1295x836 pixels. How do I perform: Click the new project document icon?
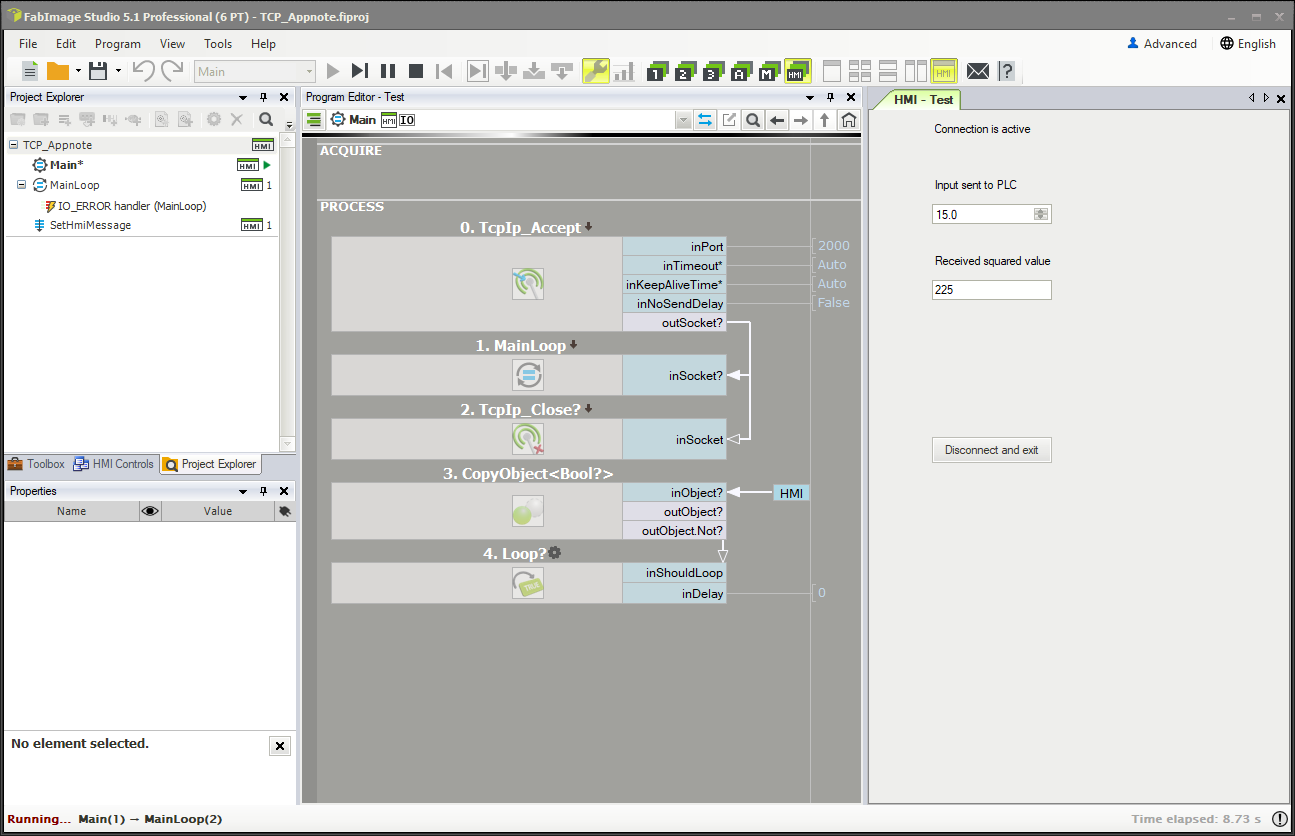pos(30,71)
